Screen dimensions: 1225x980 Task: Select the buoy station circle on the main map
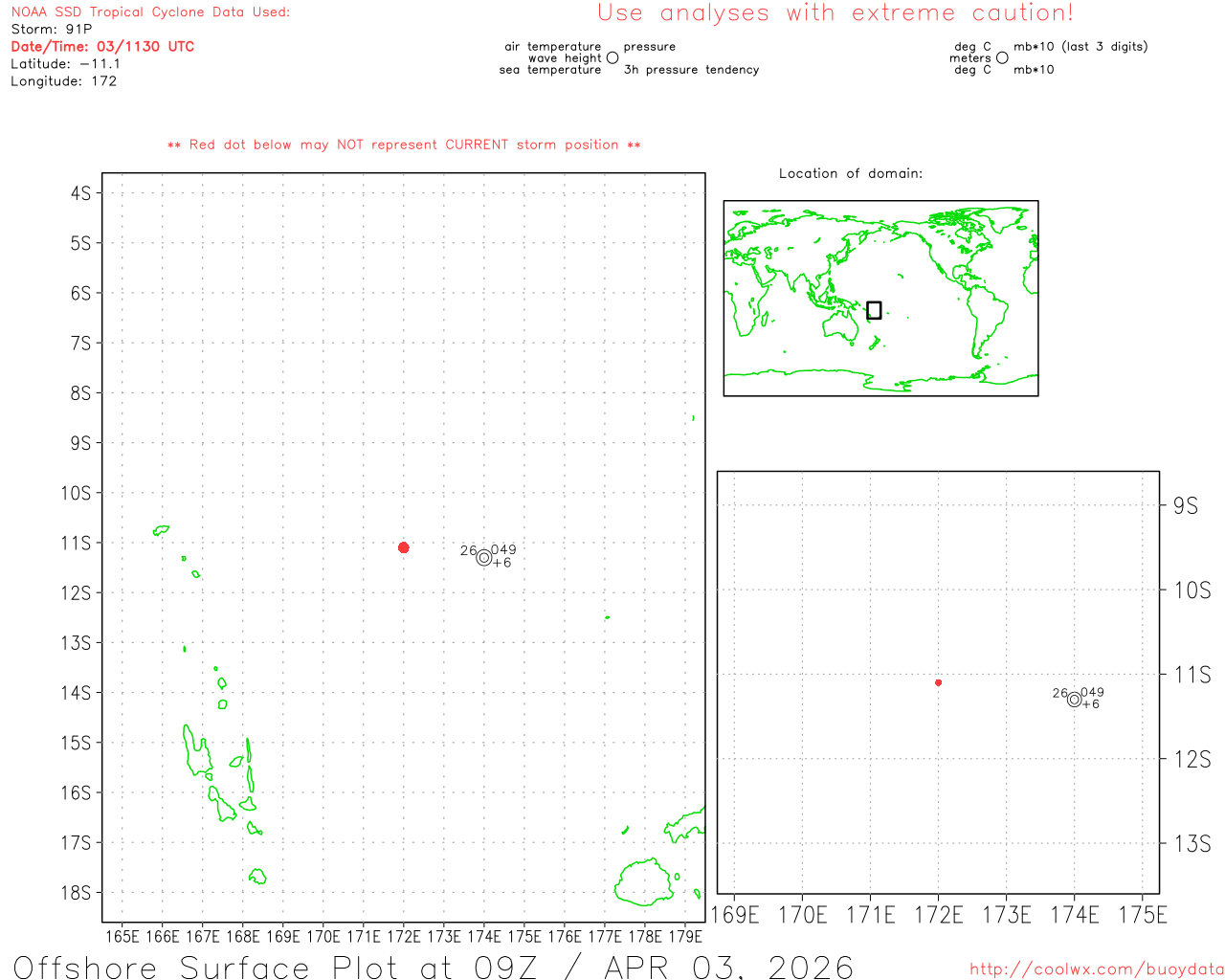[484, 558]
